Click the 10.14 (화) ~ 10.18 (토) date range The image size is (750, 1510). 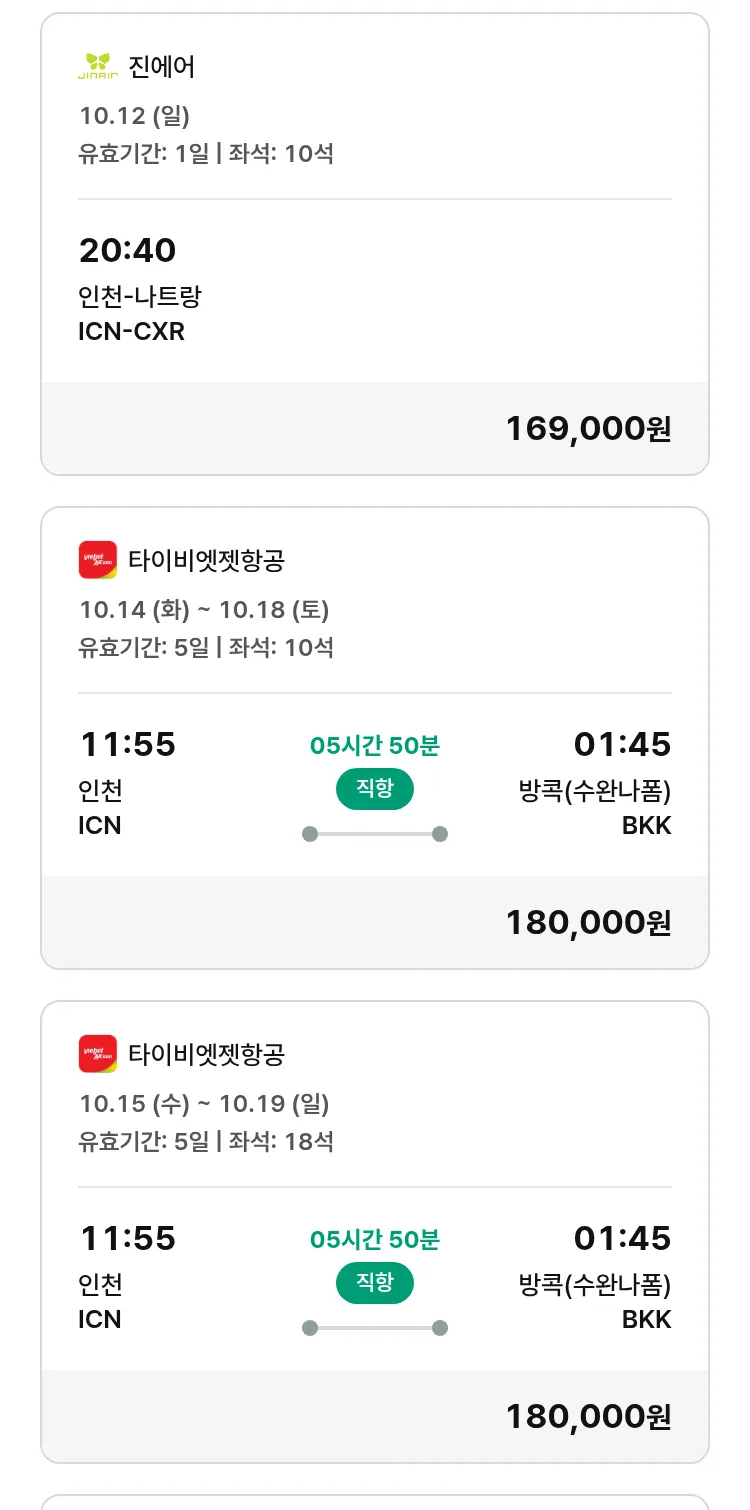coord(204,609)
